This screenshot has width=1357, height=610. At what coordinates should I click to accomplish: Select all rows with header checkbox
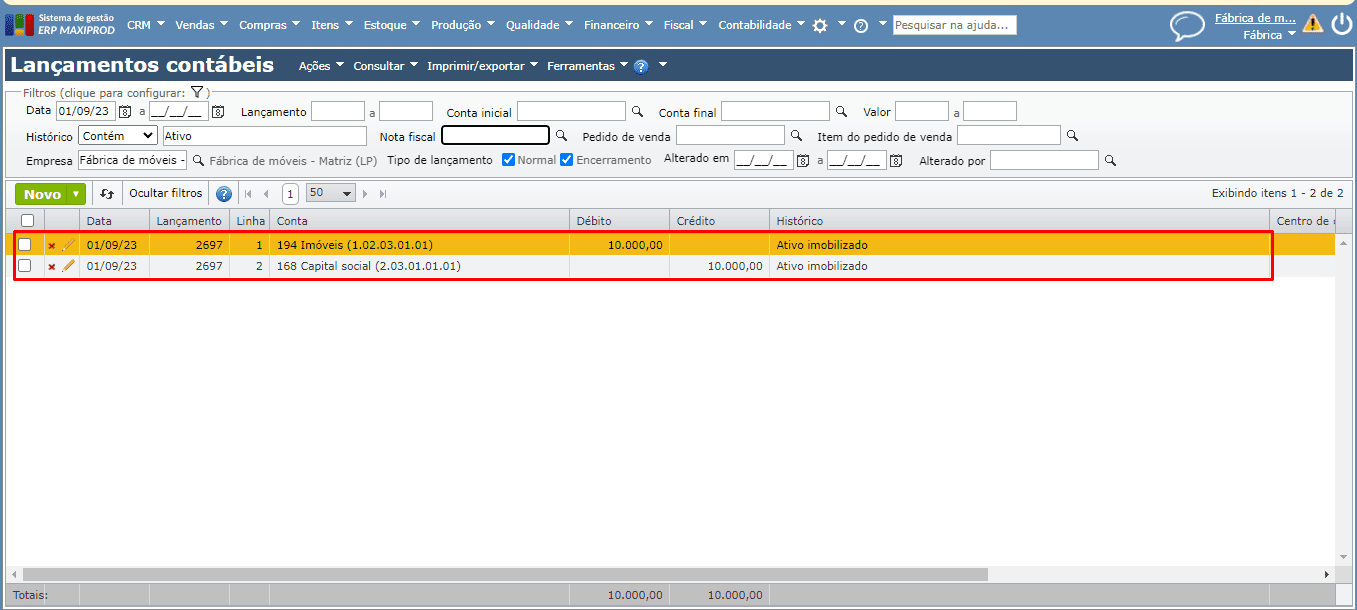(27, 221)
